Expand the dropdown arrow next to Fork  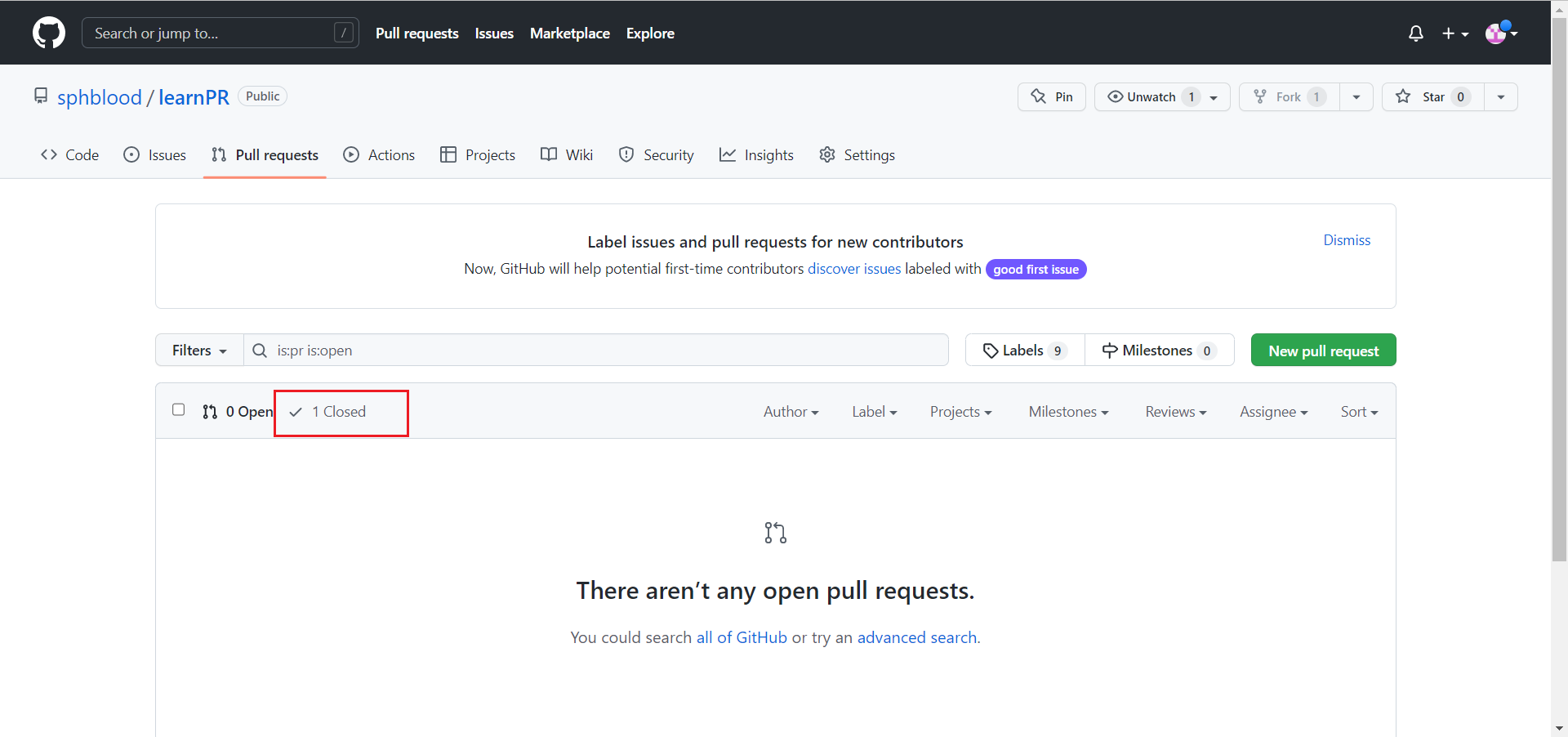[x=1356, y=96]
